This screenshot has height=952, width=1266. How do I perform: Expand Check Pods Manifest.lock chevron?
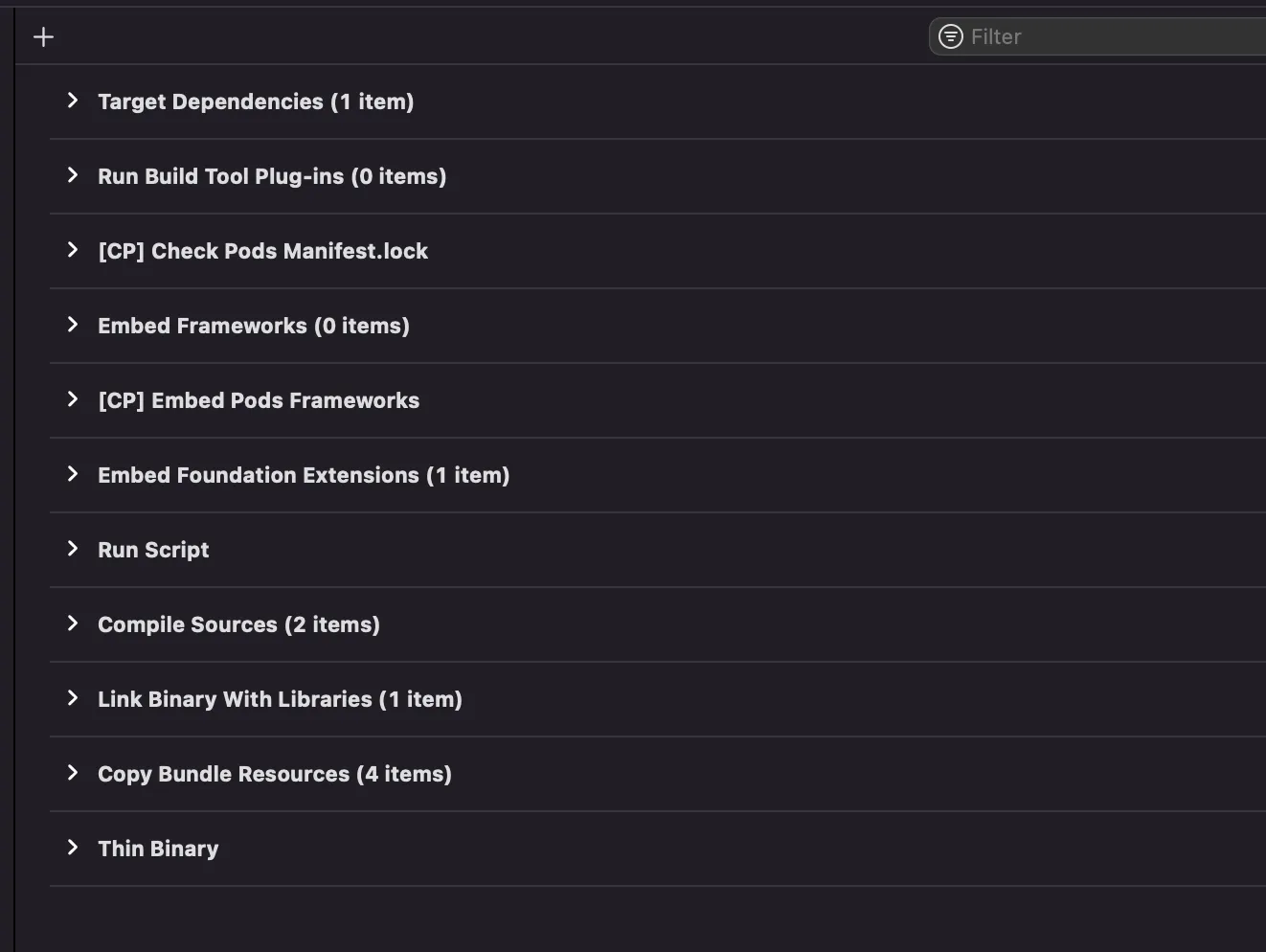[x=73, y=250]
